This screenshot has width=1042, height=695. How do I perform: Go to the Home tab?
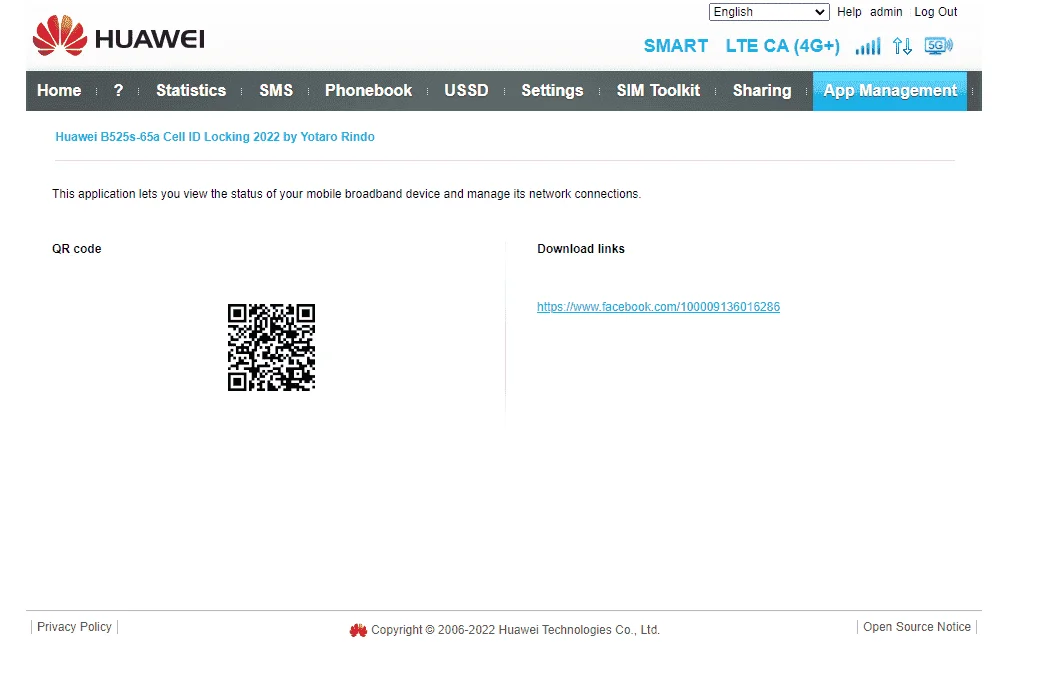tap(59, 90)
